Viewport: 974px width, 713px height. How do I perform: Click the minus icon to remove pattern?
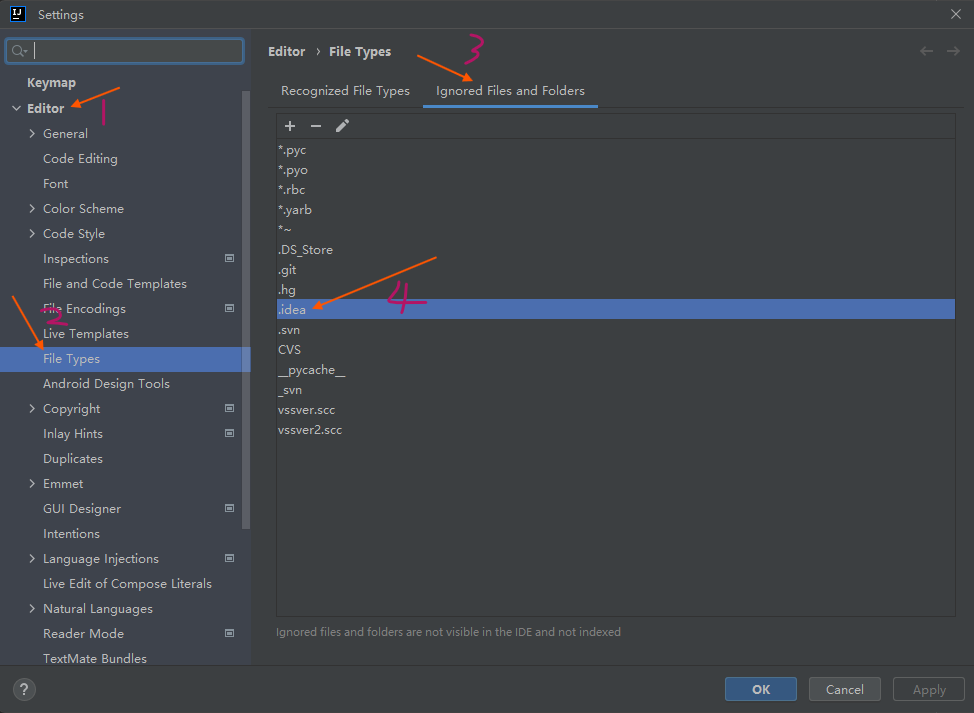316,126
